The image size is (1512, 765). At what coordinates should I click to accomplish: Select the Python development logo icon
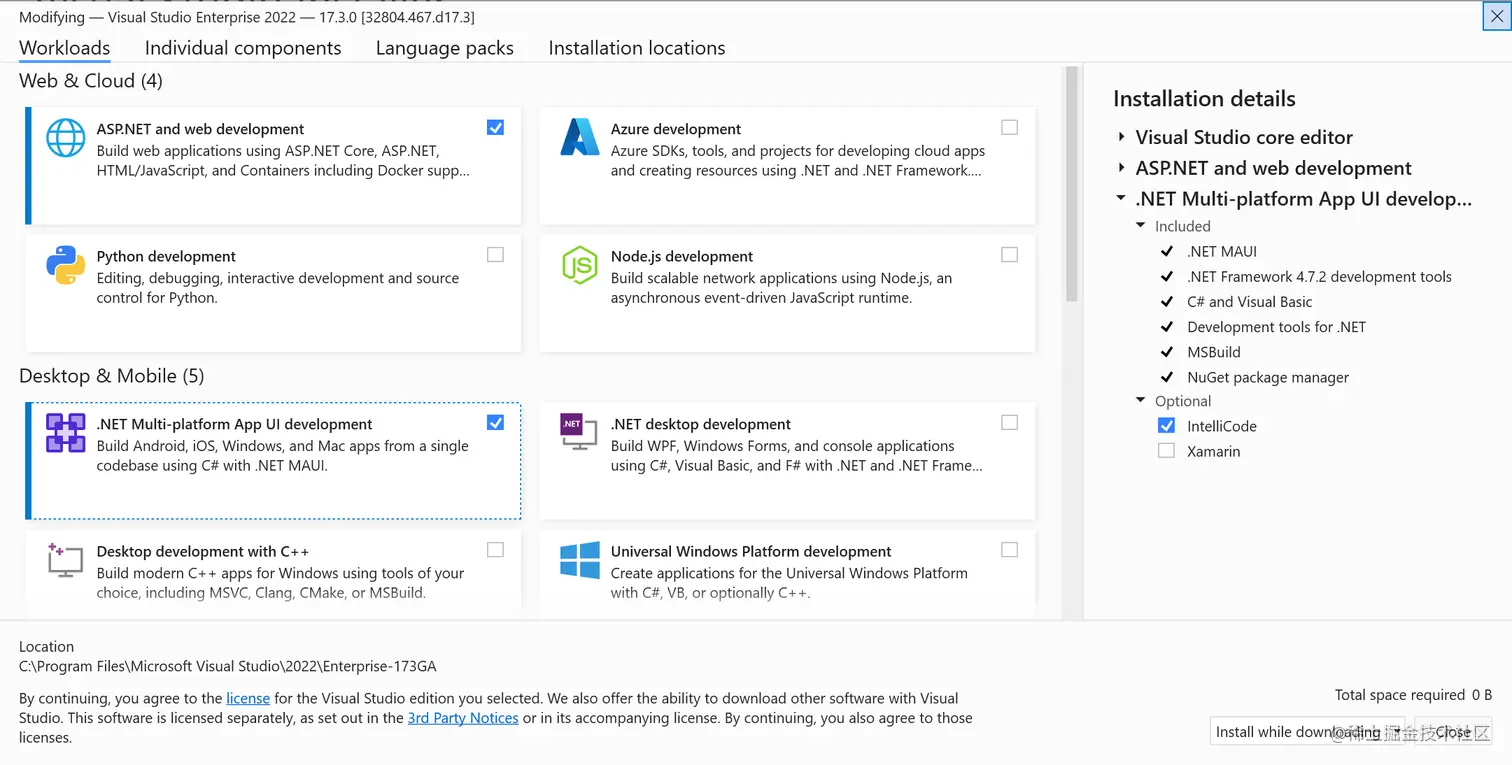pyautogui.click(x=65, y=265)
